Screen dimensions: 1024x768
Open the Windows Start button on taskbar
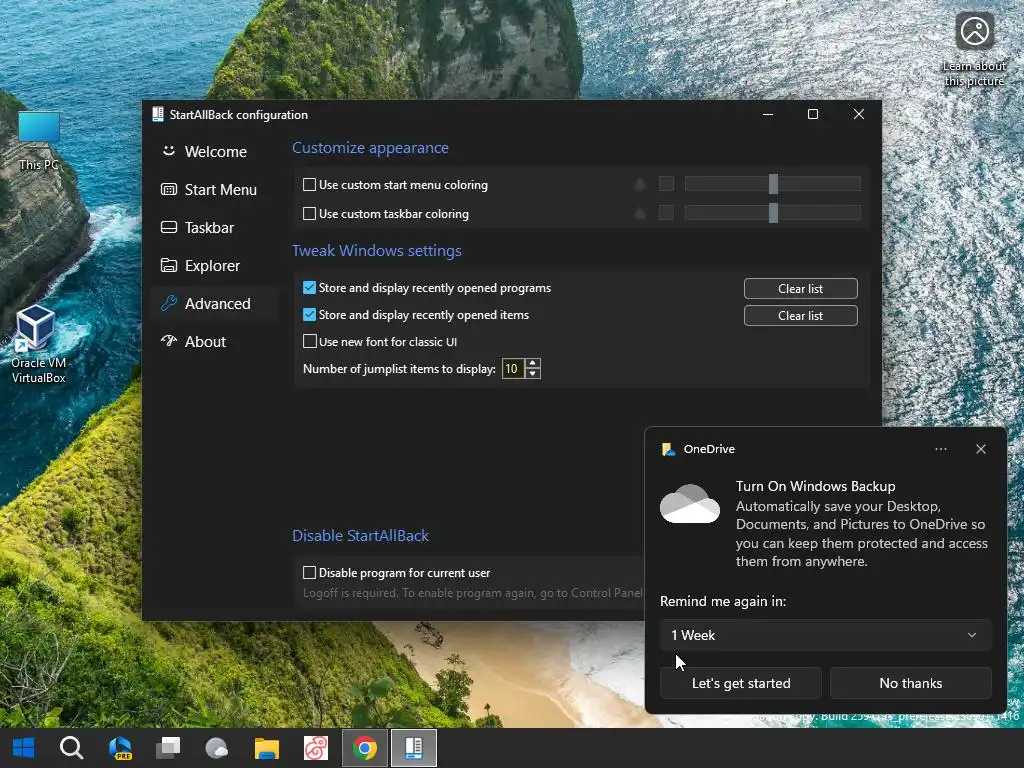(x=24, y=748)
